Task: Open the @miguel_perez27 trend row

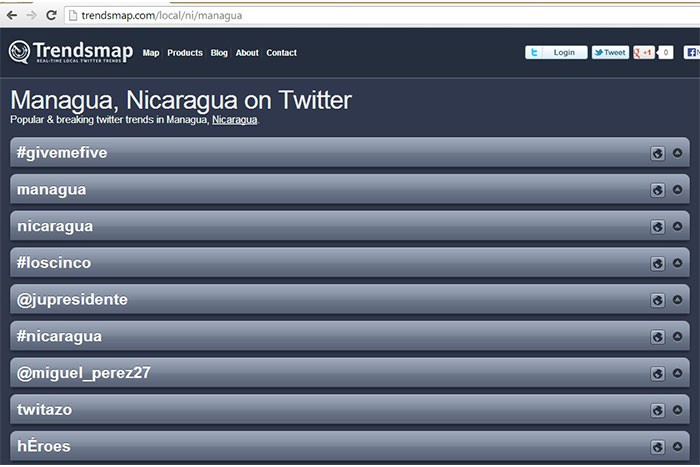Action: [350, 372]
